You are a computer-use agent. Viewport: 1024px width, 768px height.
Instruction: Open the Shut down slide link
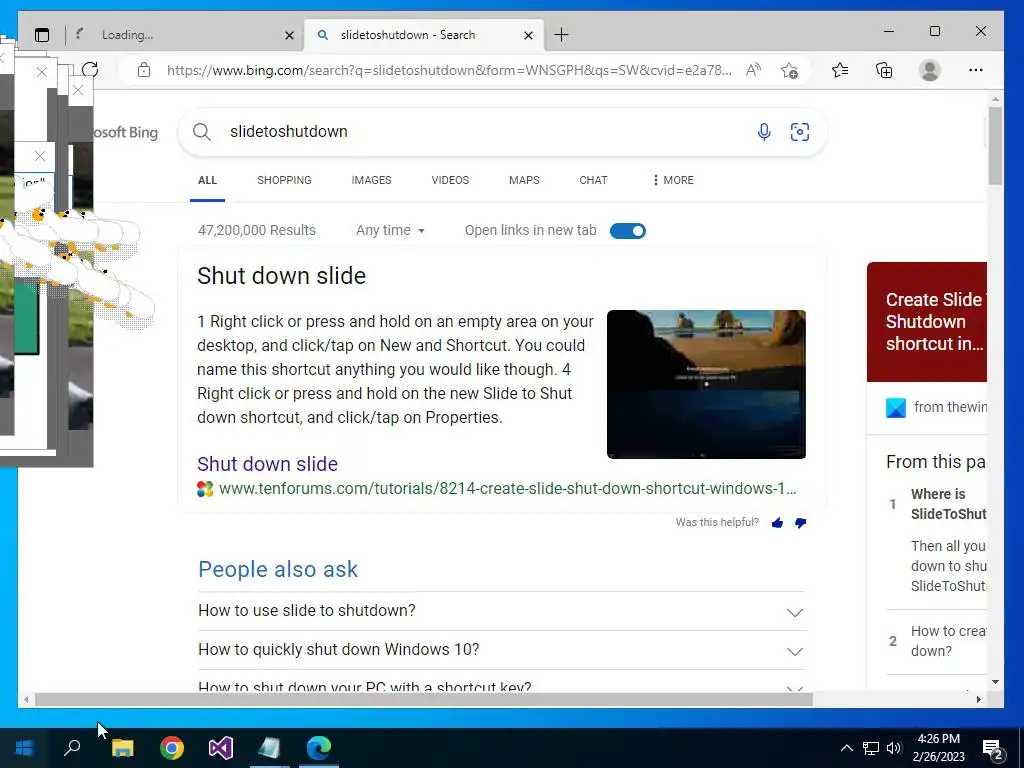click(267, 464)
